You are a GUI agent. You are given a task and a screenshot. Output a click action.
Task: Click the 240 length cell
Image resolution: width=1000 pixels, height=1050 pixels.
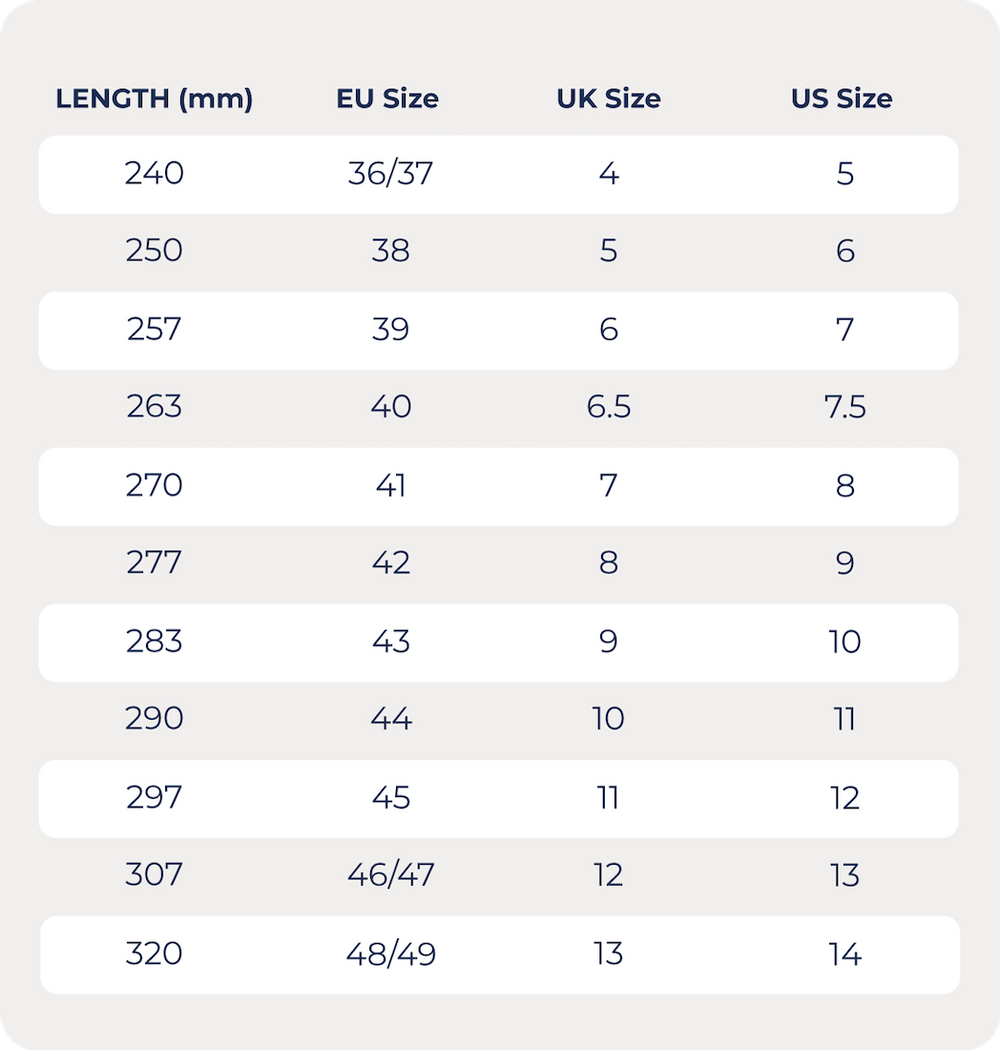point(154,174)
